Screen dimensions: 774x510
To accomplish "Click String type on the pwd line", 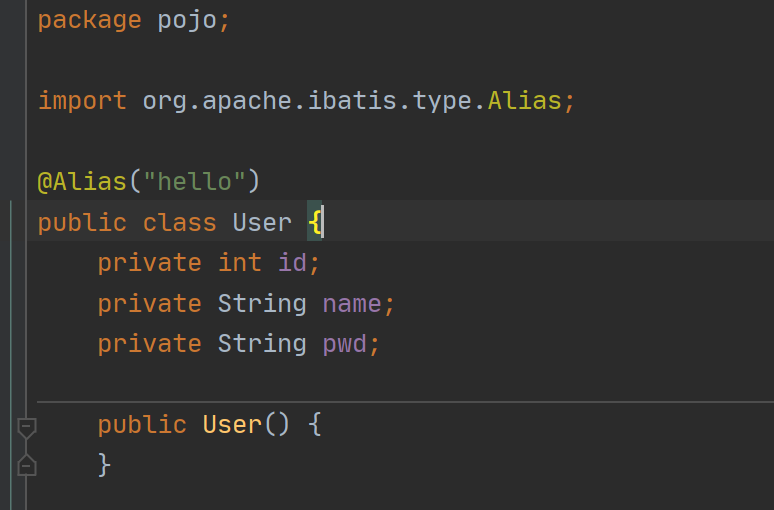I will tap(262, 344).
